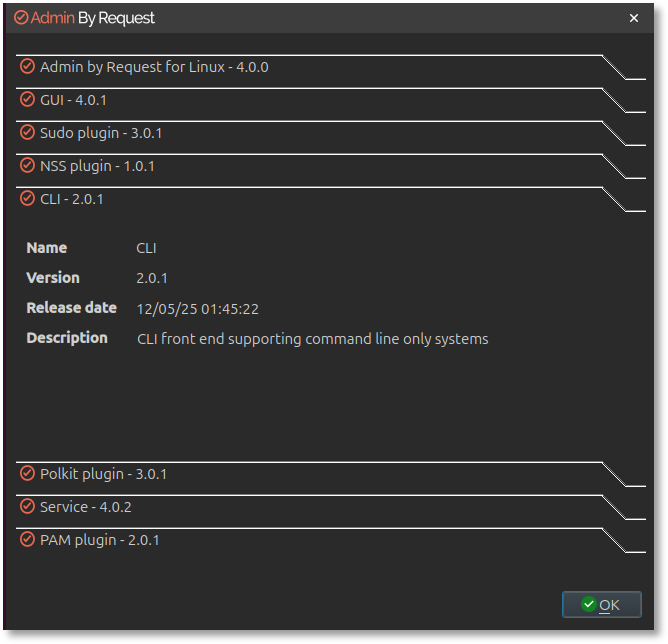Click the Polkit plugin checkmark icon
668x644 pixels.
coord(27,474)
